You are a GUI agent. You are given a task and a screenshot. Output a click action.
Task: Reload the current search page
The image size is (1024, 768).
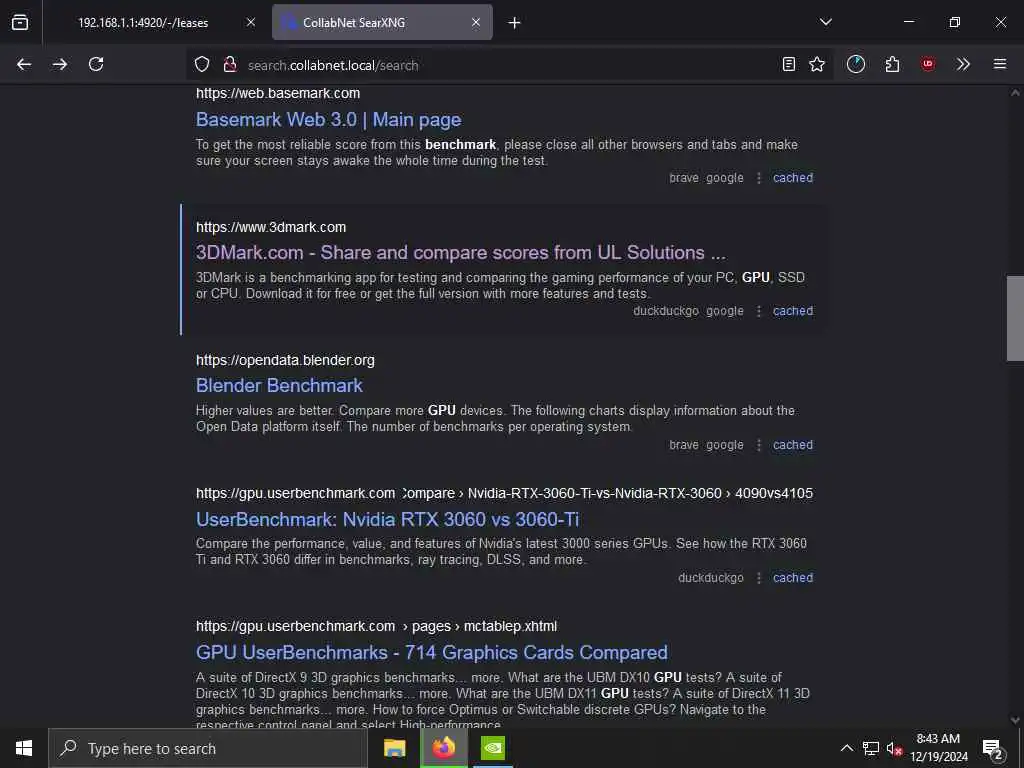tap(96, 64)
